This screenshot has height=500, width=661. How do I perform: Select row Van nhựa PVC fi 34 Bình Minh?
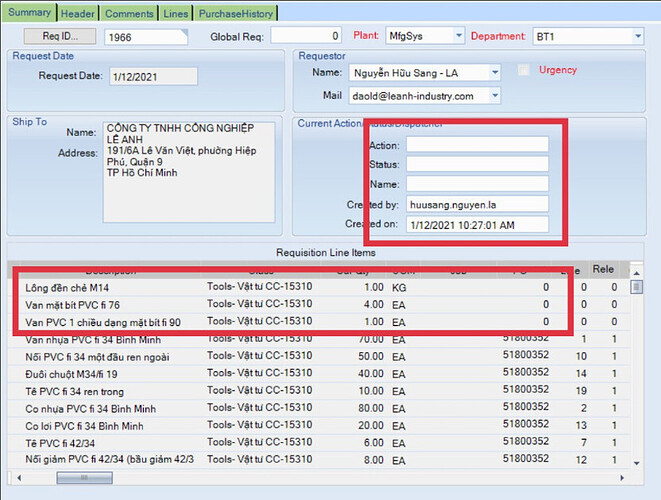point(318,339)
